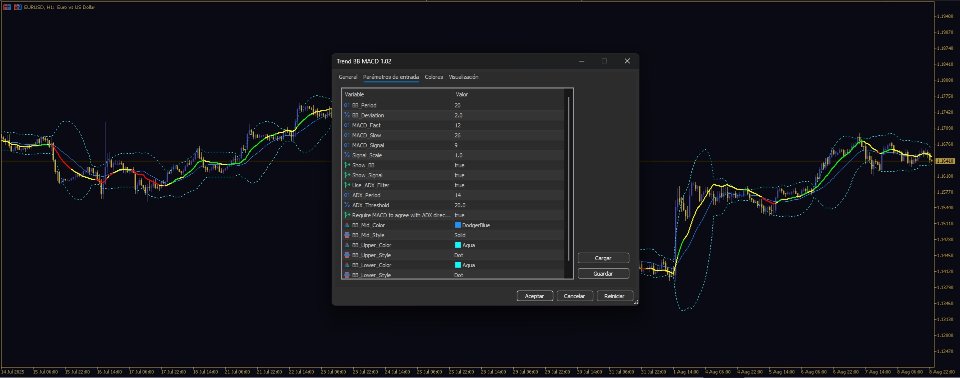Image resolution: width=960 pixels, height=378 pixels.
Task: Select the true value for Require MACD row
Action: [x=459, y=215]
